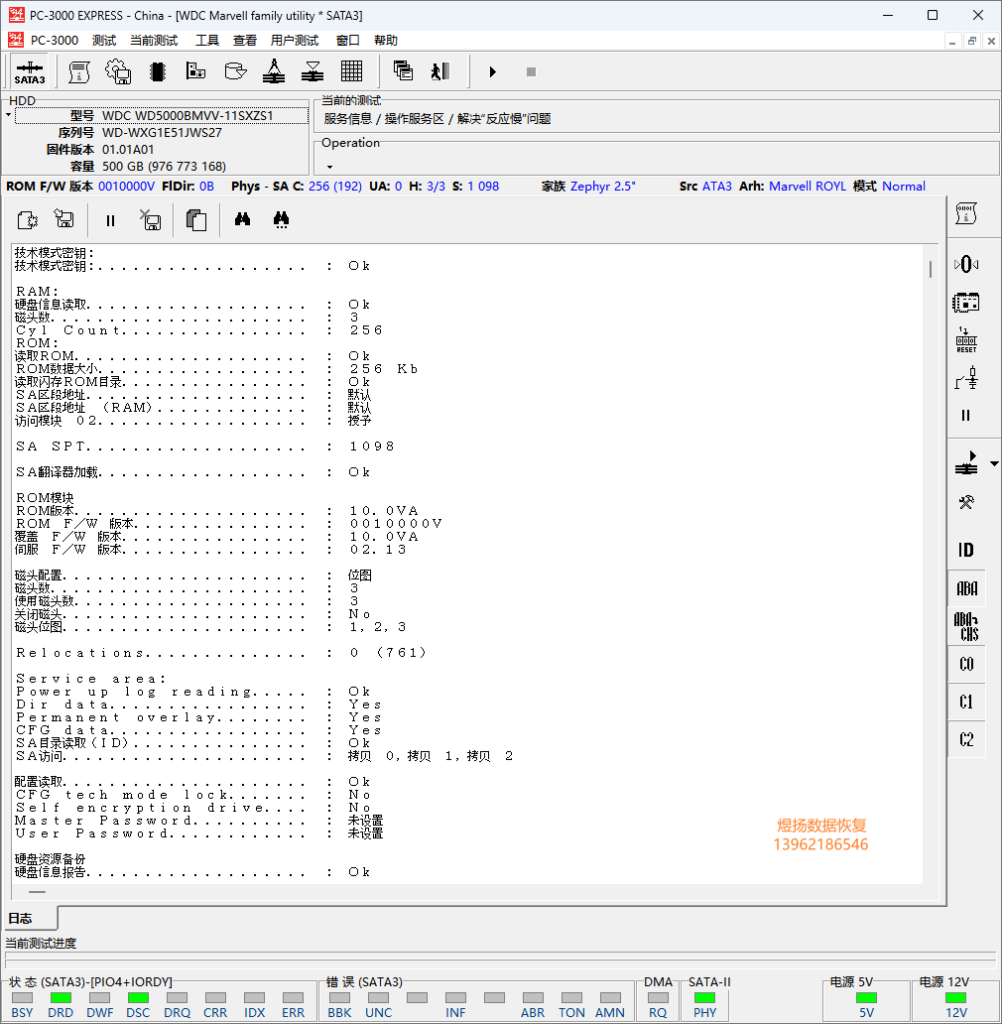The image size is (1002, 1024).
Task: Click the RESET icon in the sidebar
Action: tap(966, 340)
